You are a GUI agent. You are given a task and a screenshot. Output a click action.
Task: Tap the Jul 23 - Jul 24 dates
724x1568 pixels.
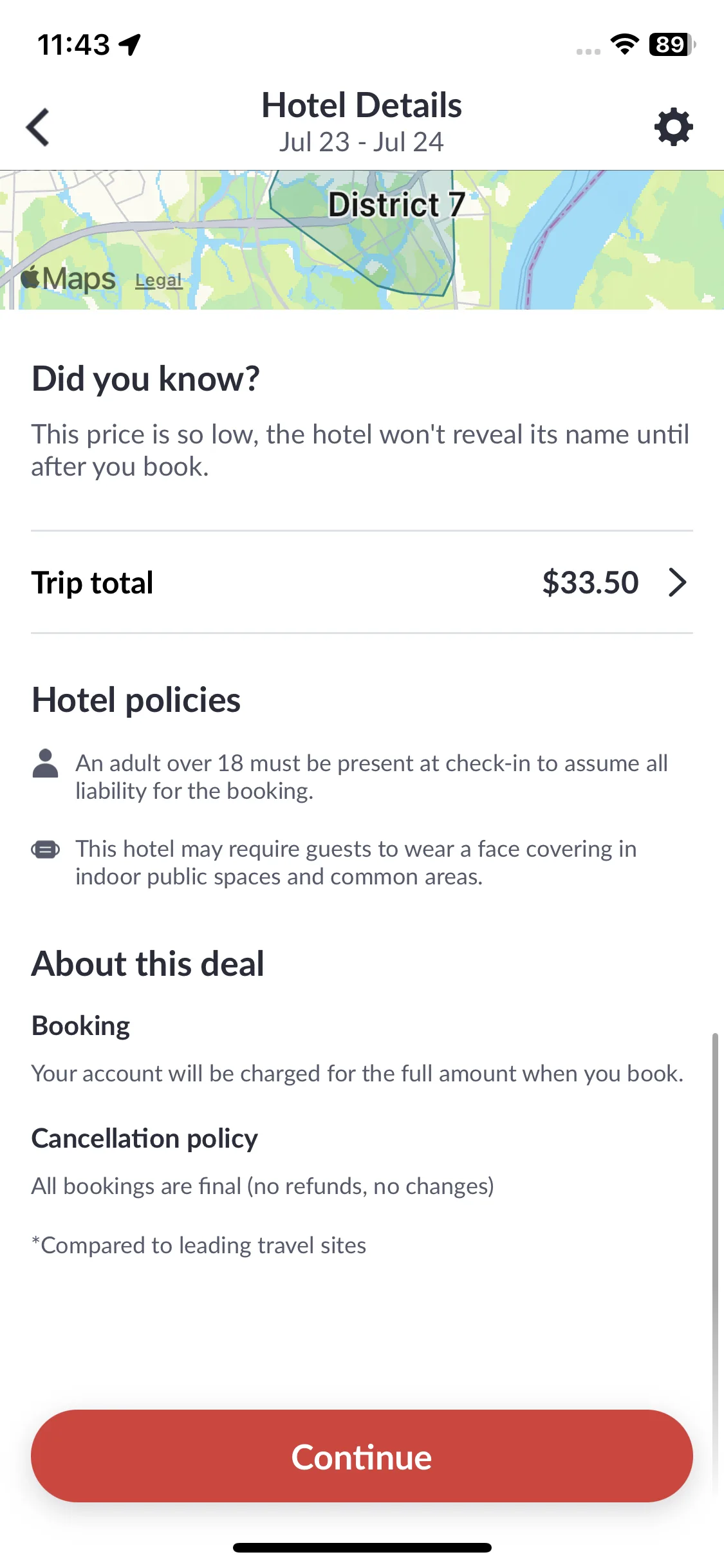pyautogui.click(x=362, y=142)
